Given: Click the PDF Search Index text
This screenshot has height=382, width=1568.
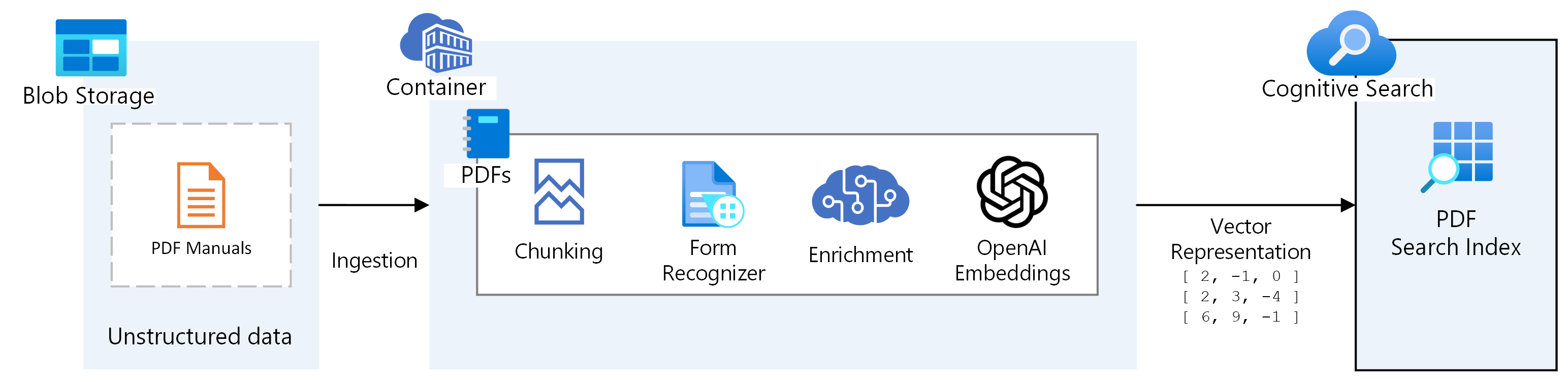Looking at the screenshot, I should click(x=1455, y=234).
